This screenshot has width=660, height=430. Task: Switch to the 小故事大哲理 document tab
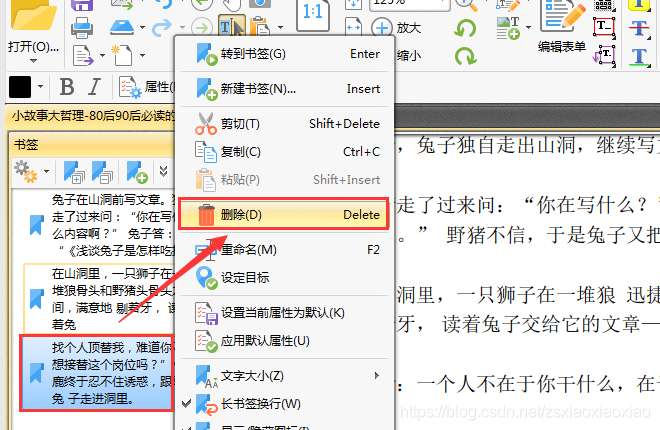pos(93,115)
